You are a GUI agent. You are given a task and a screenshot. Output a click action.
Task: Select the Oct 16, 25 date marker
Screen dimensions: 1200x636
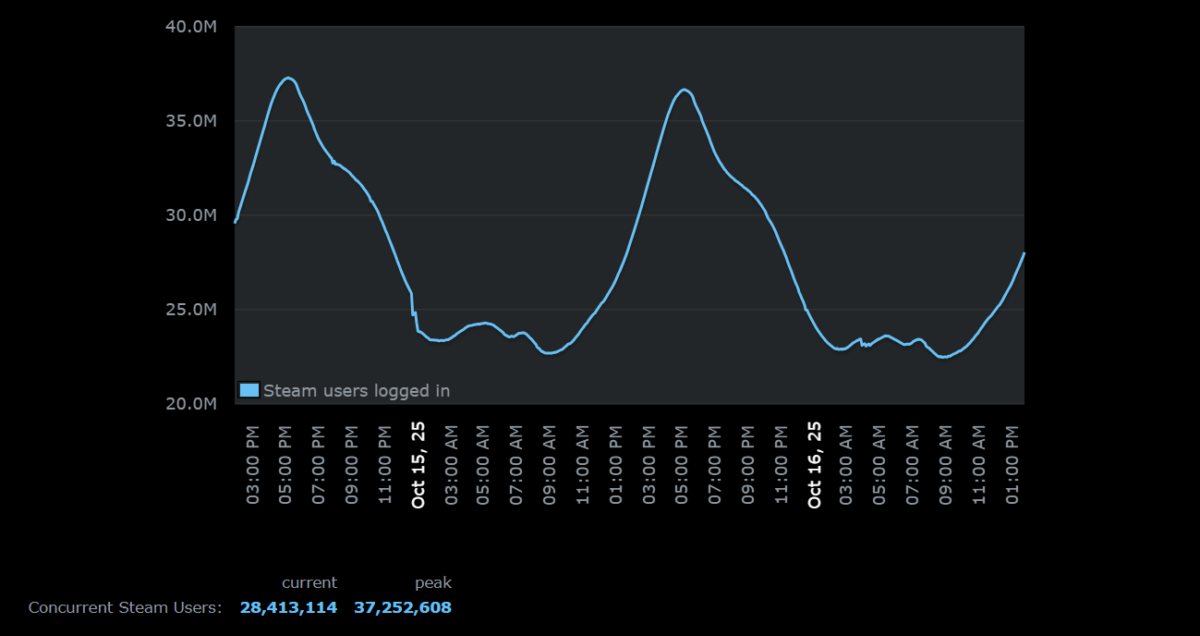click(x=814, y=464)
